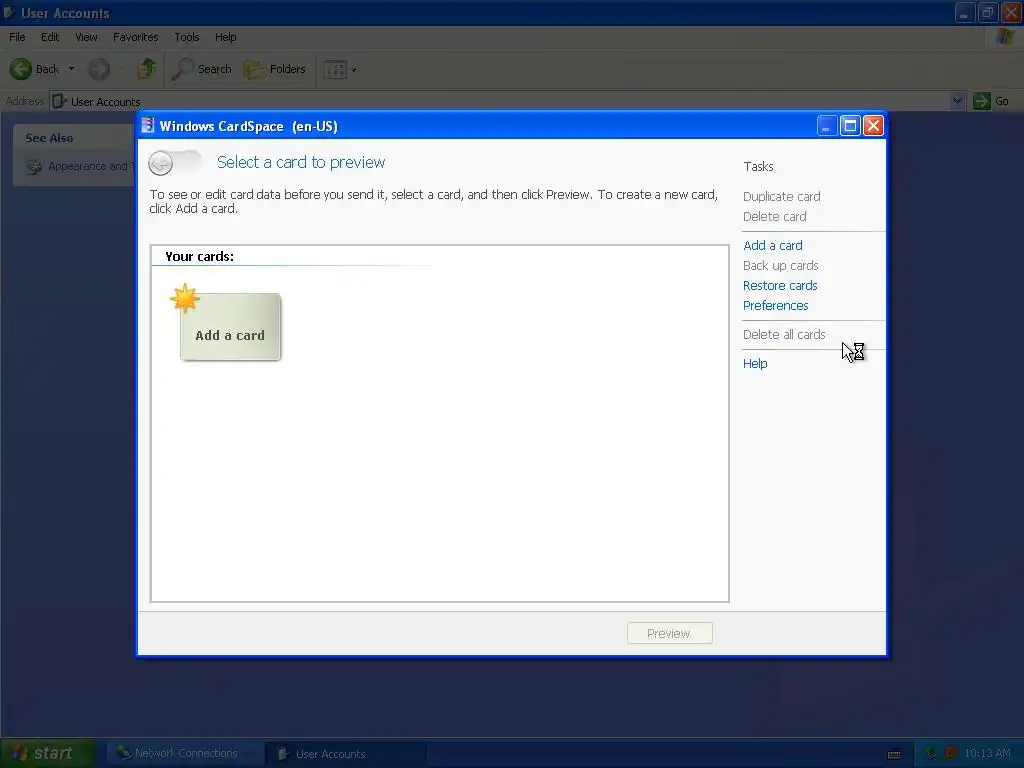Open the CardSpace Help link
The height and width of the screenshot is (768, 1024).
point(755,364)
